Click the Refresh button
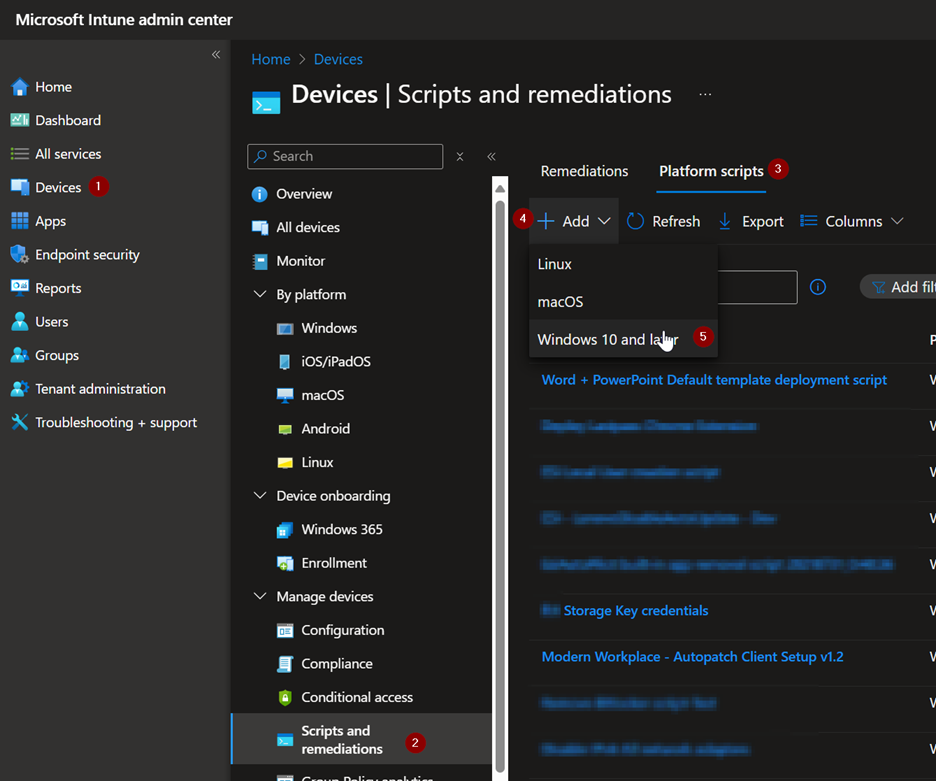Image resolution: width=936 pixels, height=781 pixels. tap(663, 221)
